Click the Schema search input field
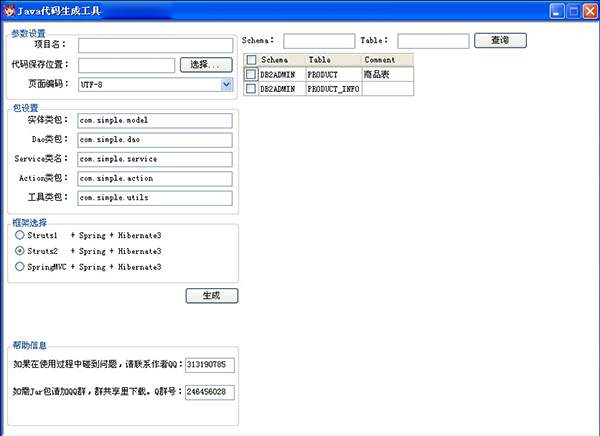The image size is (600, 436). point(319,41)
